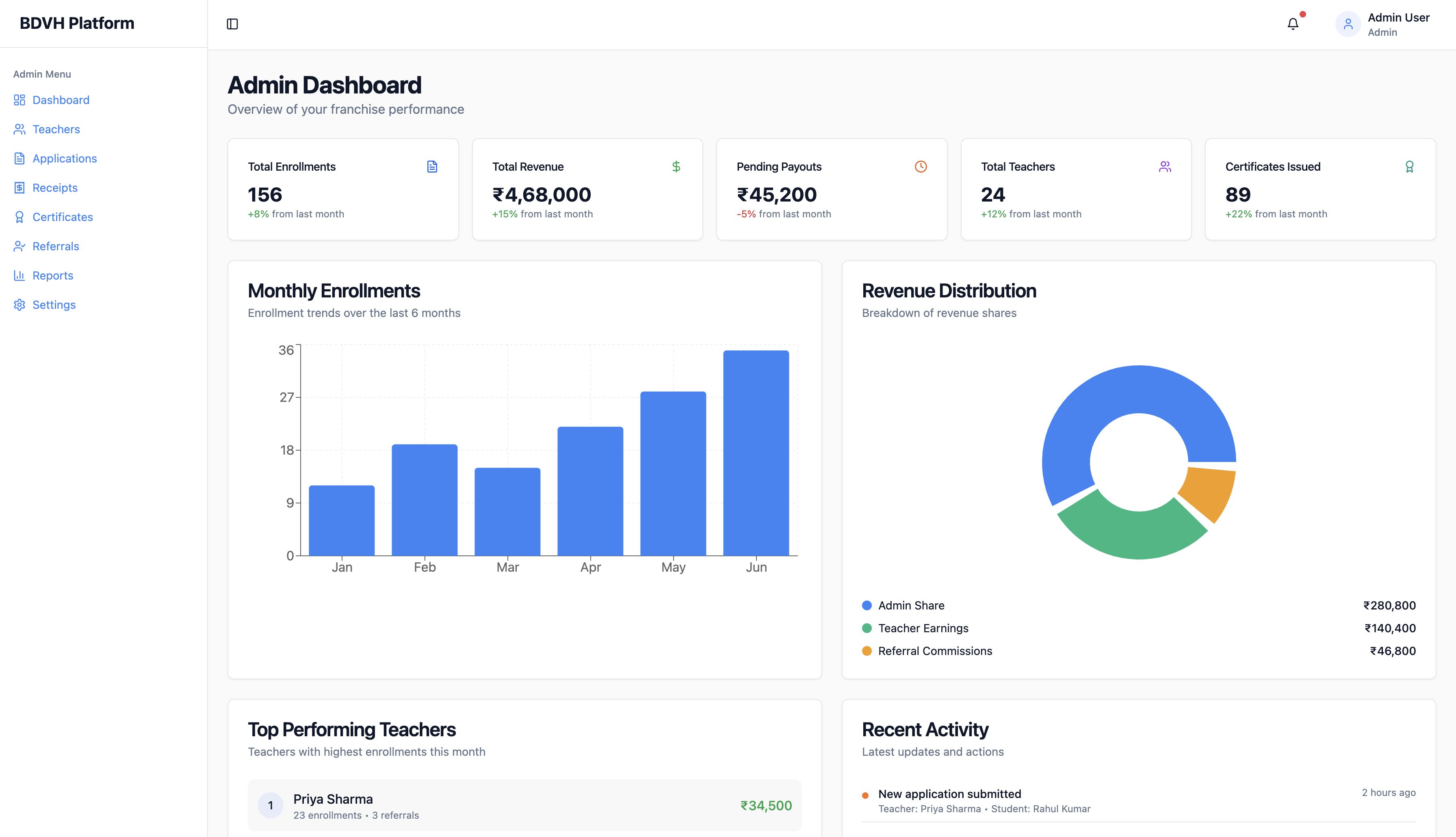Click the Certificates award icon in sidebar

point(19,217)
